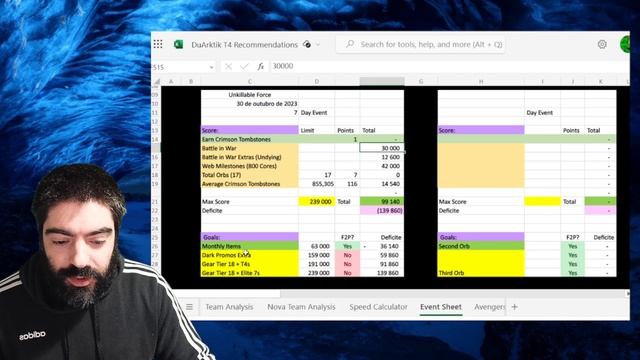The image size is (640, 360).
Task: Click the select all corner triangle
Action: [157, 81]
